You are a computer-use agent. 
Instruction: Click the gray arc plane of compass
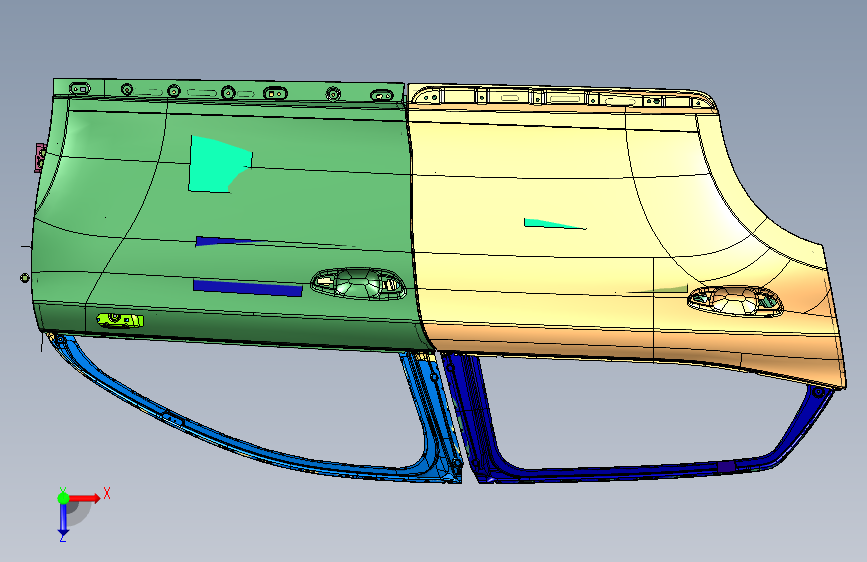click(x=79, y=513)
